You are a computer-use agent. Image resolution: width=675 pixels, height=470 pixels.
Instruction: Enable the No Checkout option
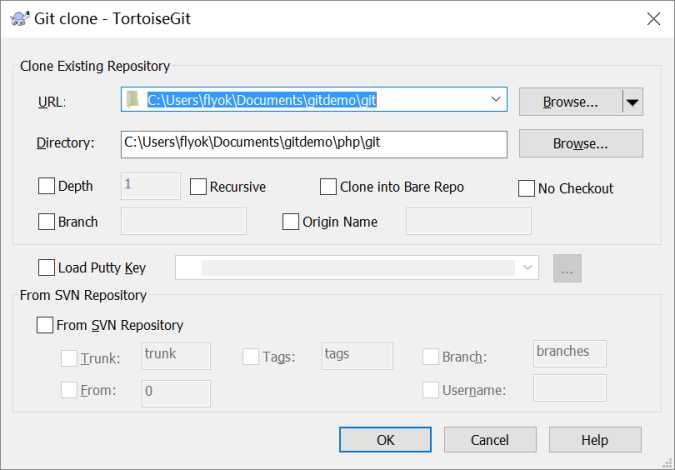tap(526, 189)
